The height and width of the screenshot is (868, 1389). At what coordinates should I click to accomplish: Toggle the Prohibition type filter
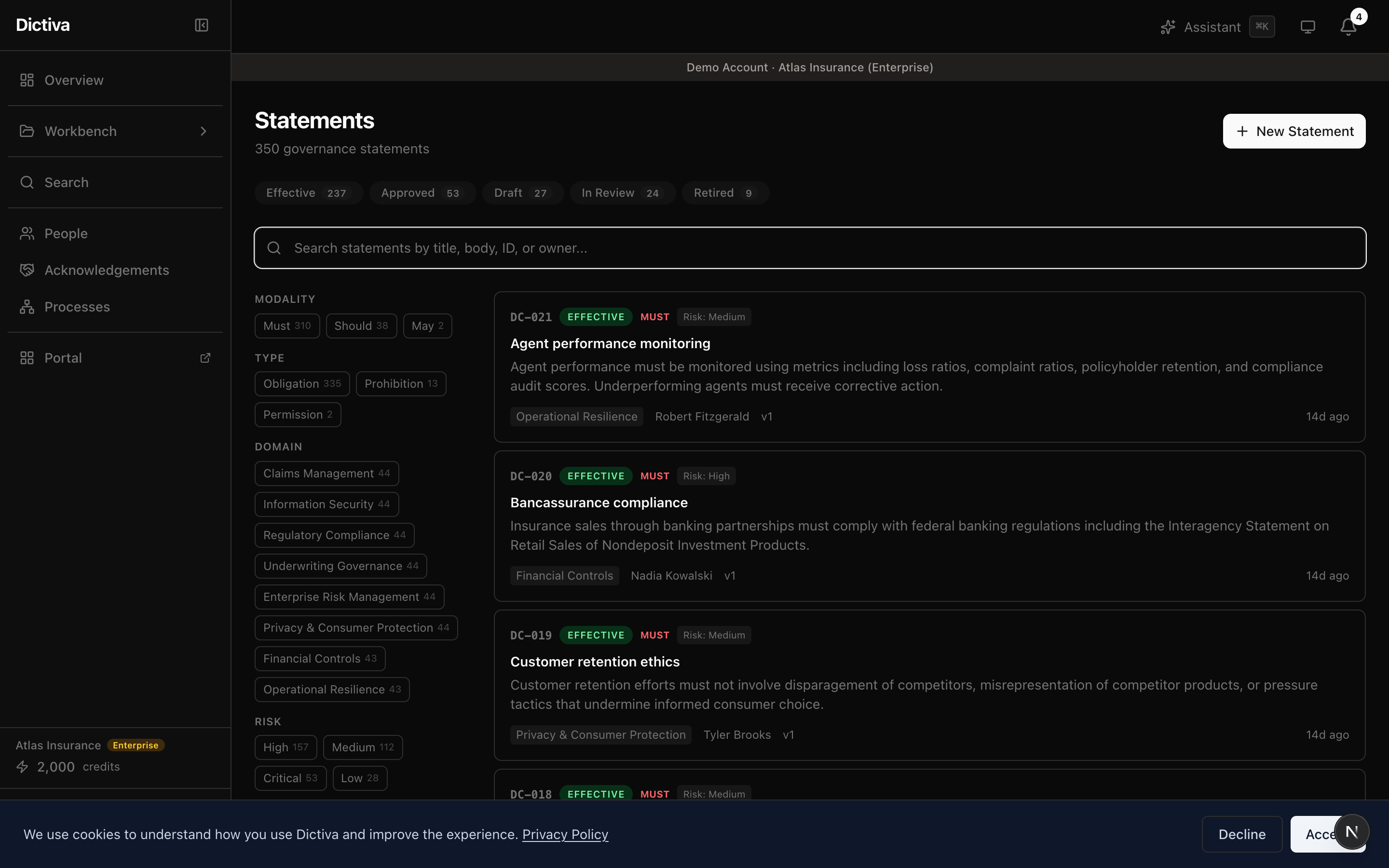click(401, 384)
